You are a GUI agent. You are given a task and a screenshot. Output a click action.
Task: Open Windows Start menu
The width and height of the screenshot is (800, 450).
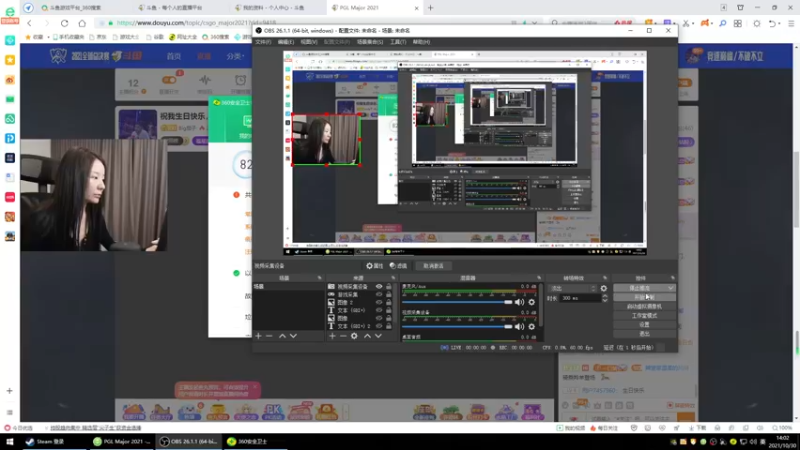pyautogui.click(x=9, y=442)
